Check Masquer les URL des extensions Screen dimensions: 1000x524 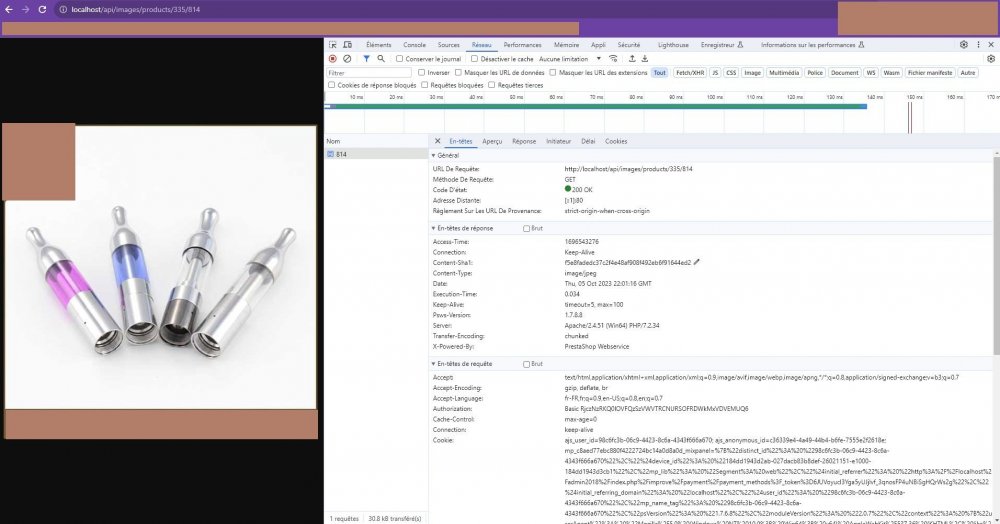point(553,73)
